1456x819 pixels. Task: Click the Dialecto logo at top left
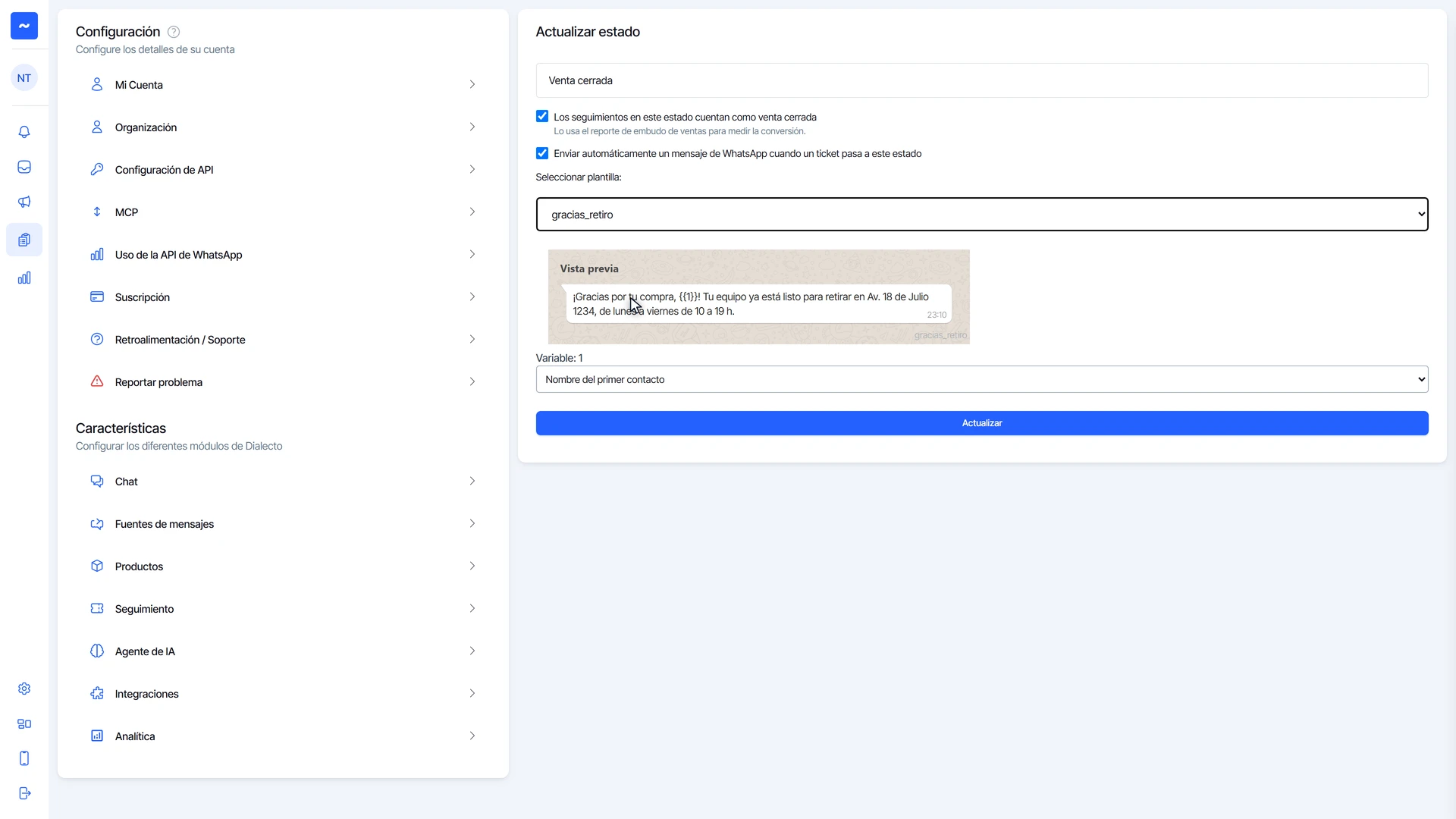24,26
